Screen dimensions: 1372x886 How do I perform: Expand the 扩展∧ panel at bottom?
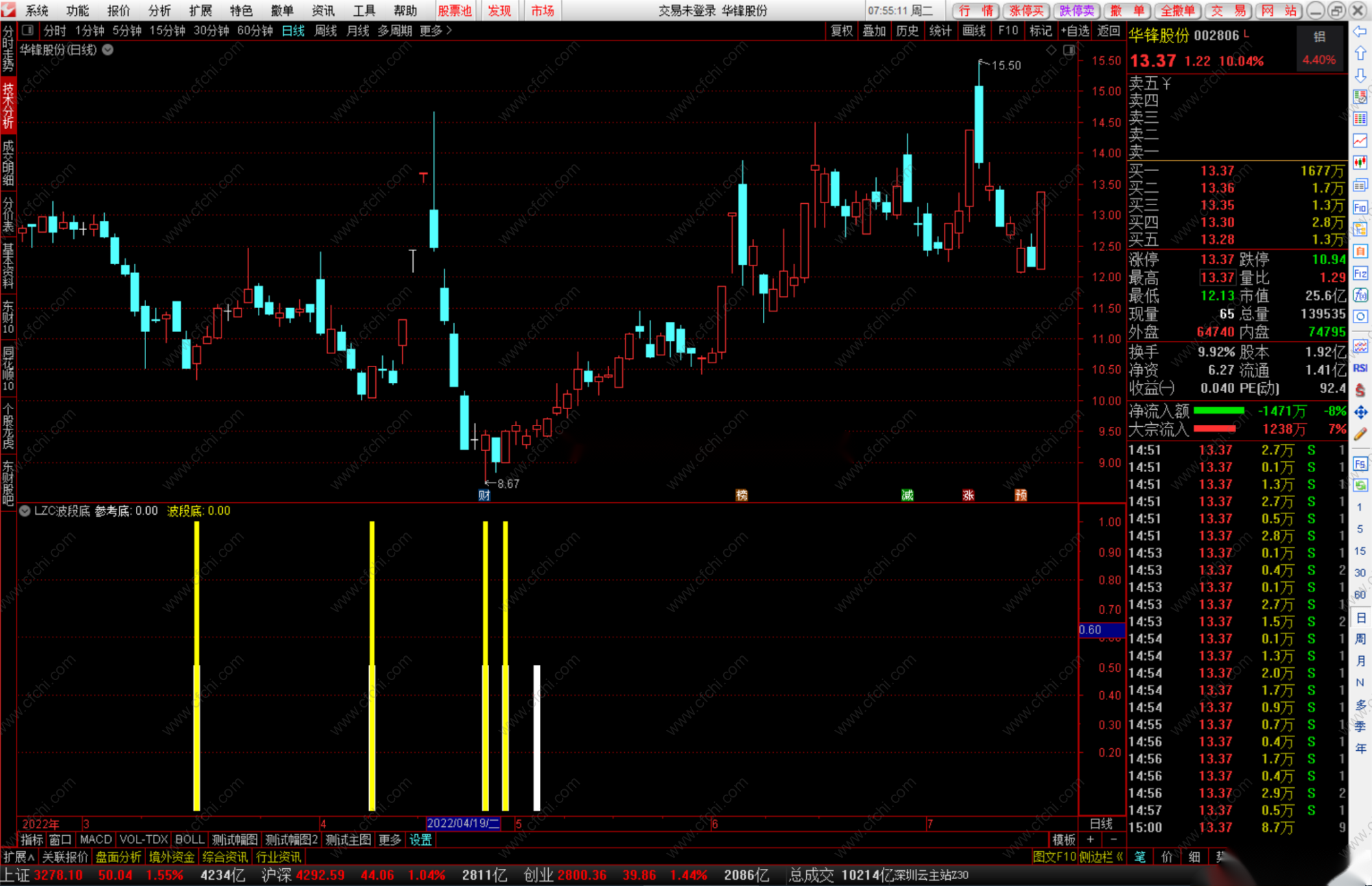coord(19,856)
